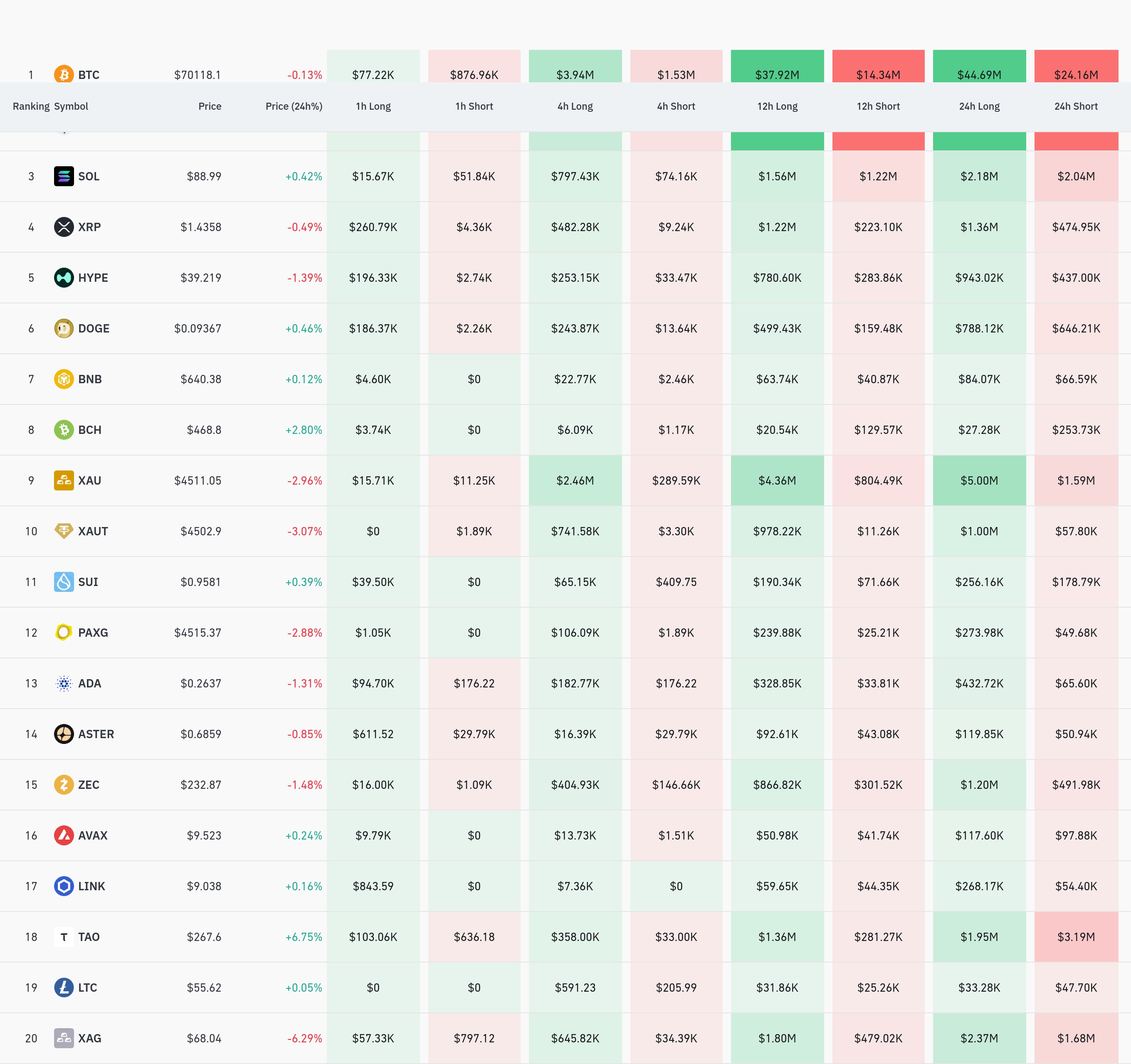
Task: Click the Ranking column header
Action: click(31, 106)
